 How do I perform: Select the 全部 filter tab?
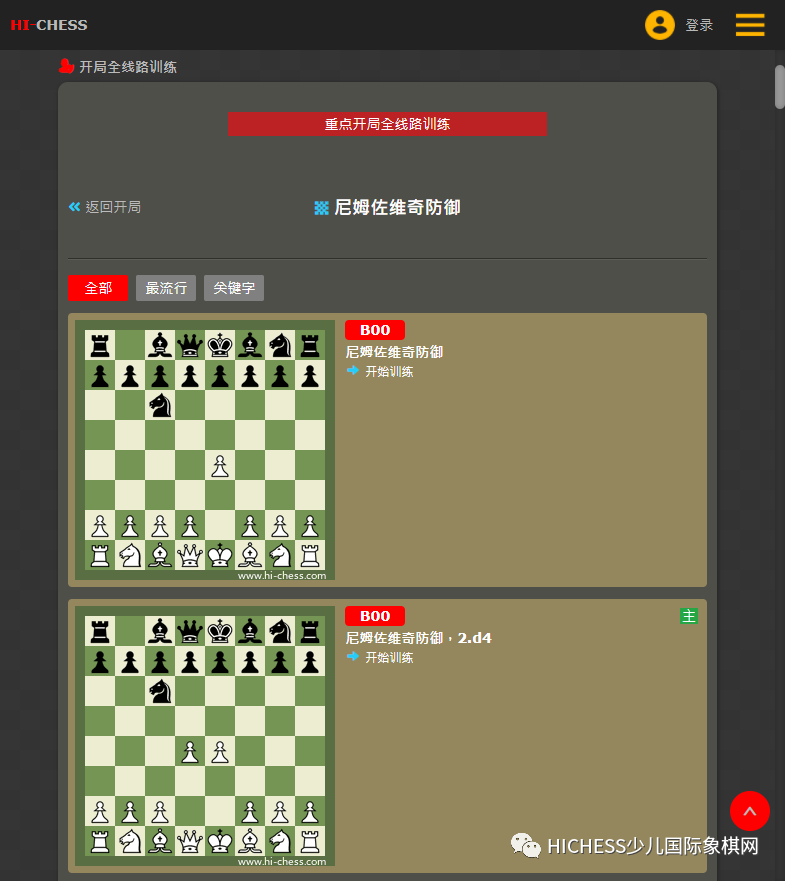point(98,288)
